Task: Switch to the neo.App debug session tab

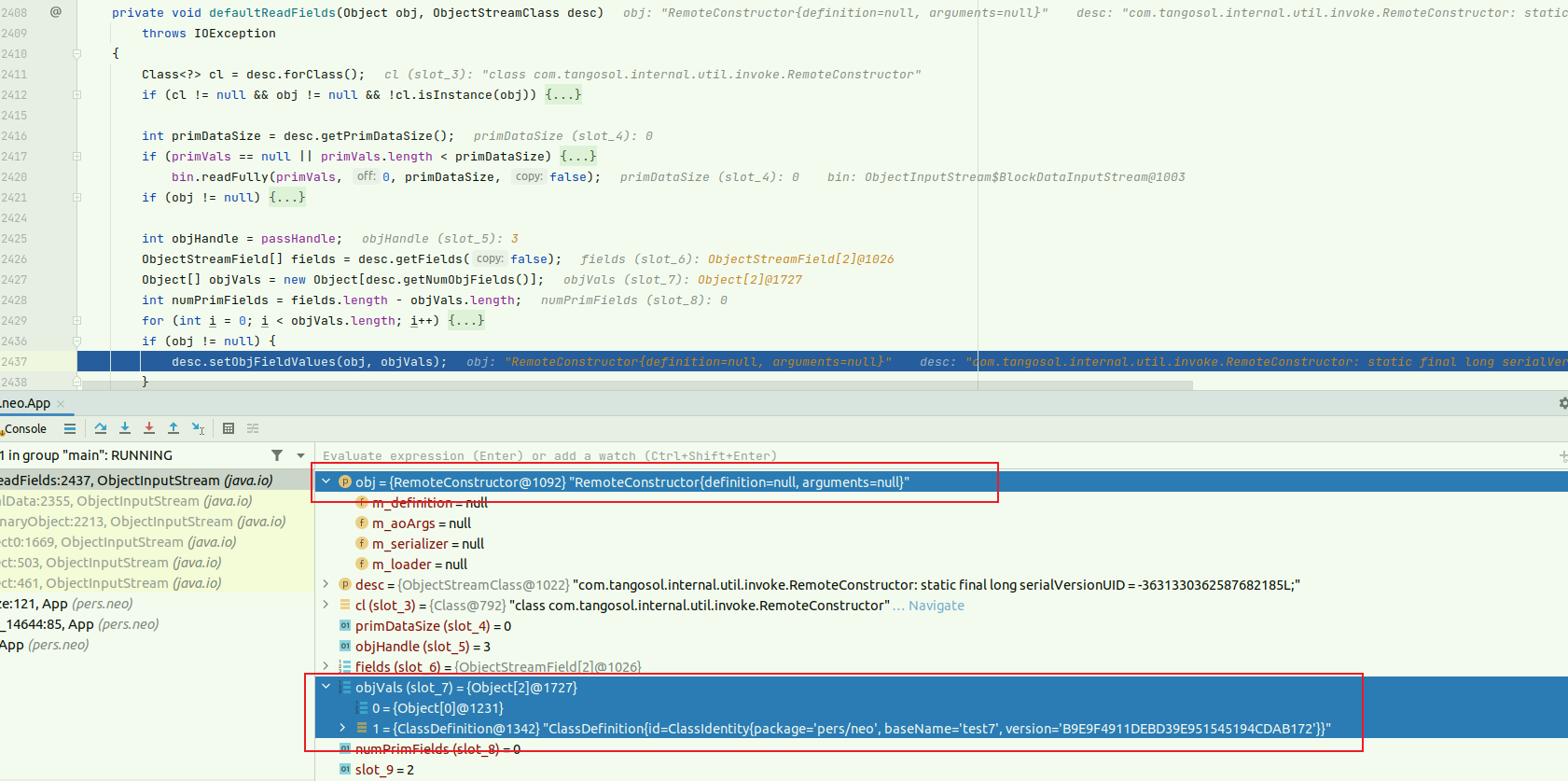Action: coord(26,404)
